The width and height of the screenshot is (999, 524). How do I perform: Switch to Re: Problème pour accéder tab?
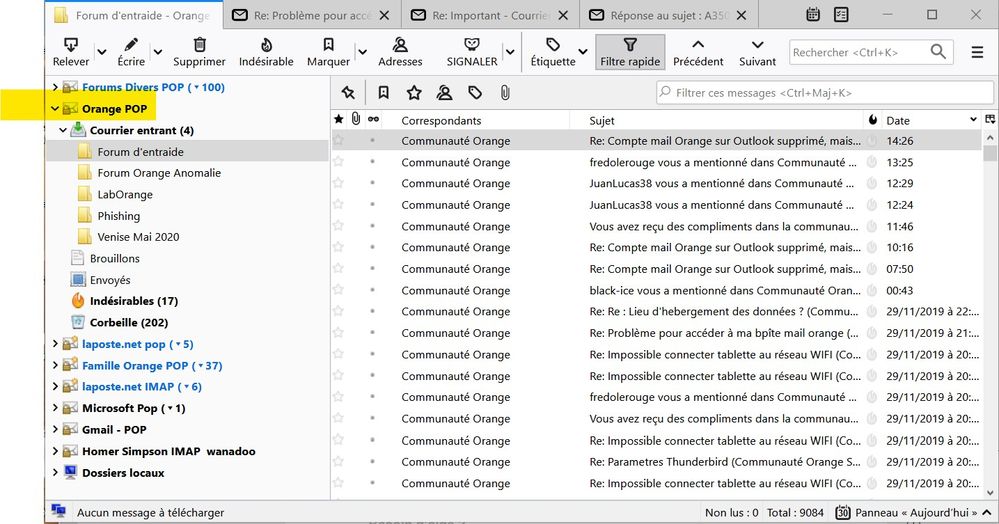(312, 15)
